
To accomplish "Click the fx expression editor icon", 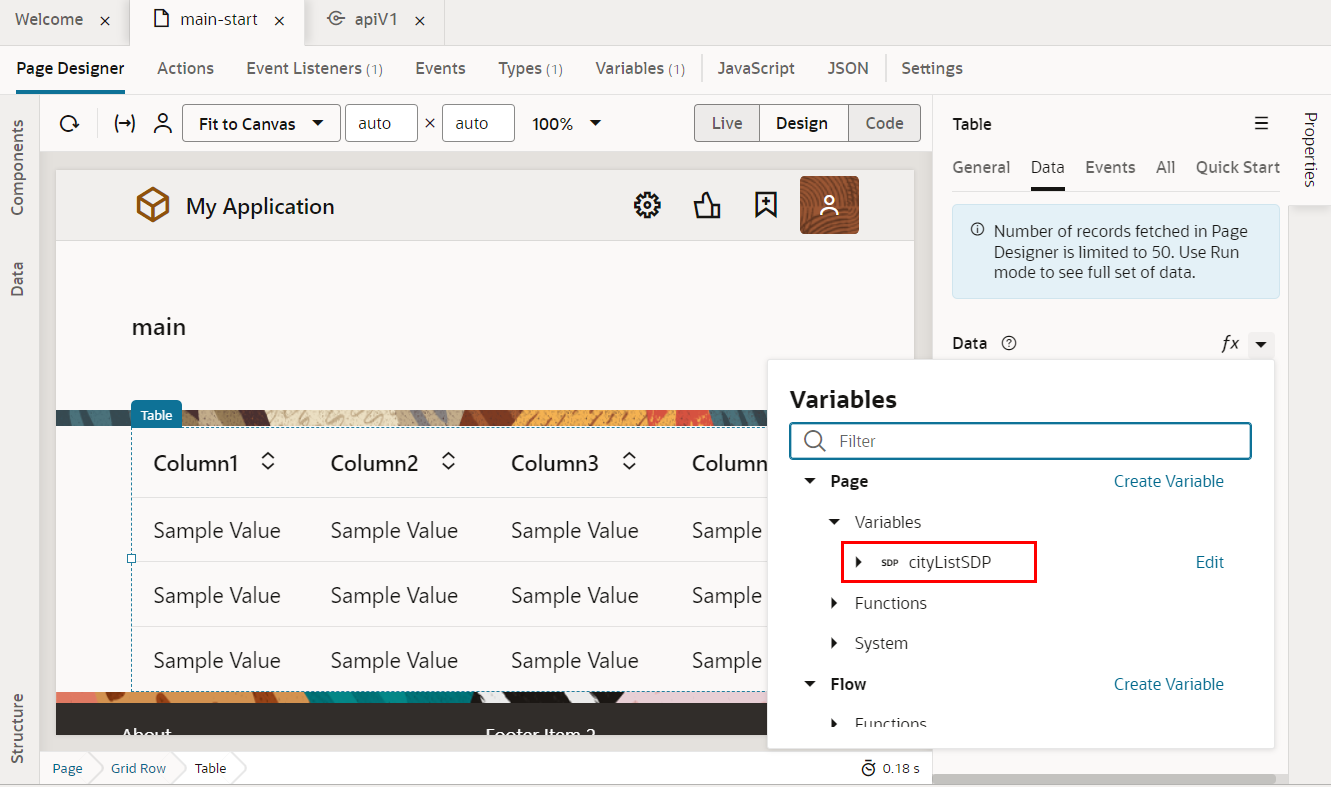I will click(x=1230, y=343).
